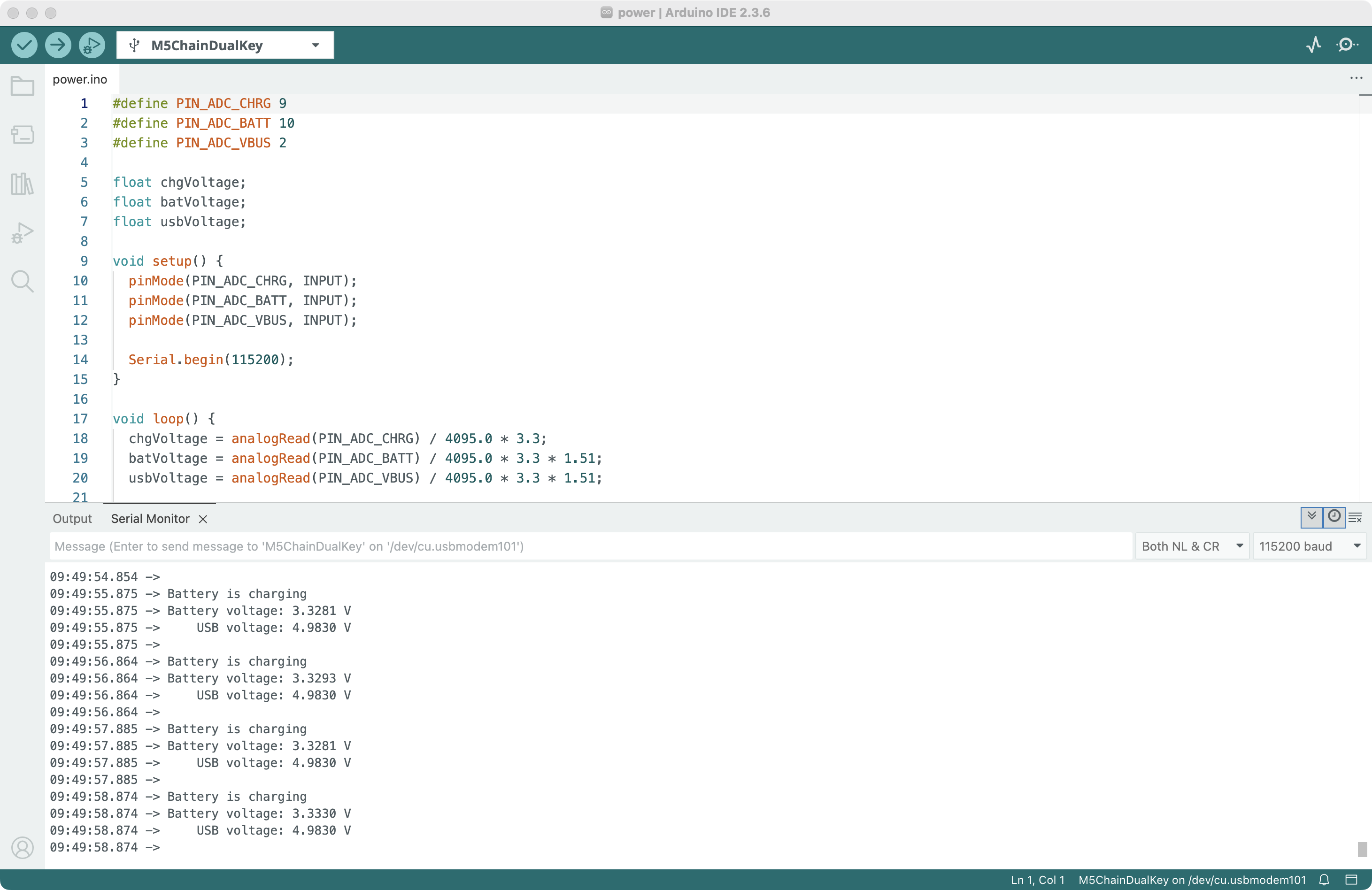Toggle bottom panel icon in status bar
Screen dimensions: 1372x890
point(1351,880)
